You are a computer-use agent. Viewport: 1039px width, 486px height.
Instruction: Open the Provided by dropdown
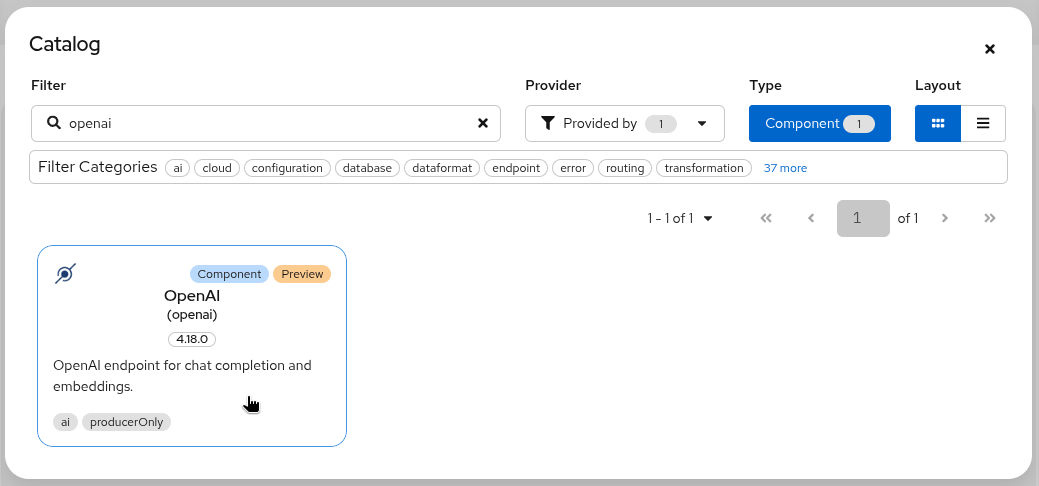tap(625, 123)
